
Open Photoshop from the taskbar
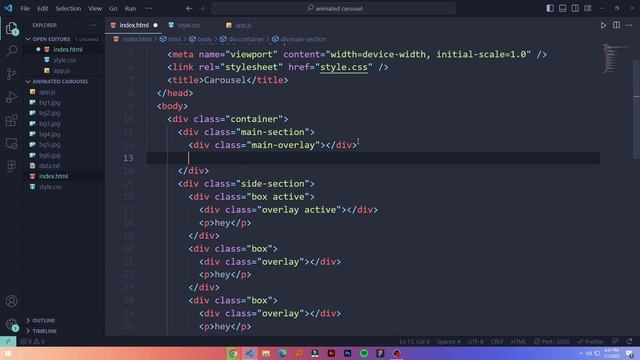(x=347, y=353)
